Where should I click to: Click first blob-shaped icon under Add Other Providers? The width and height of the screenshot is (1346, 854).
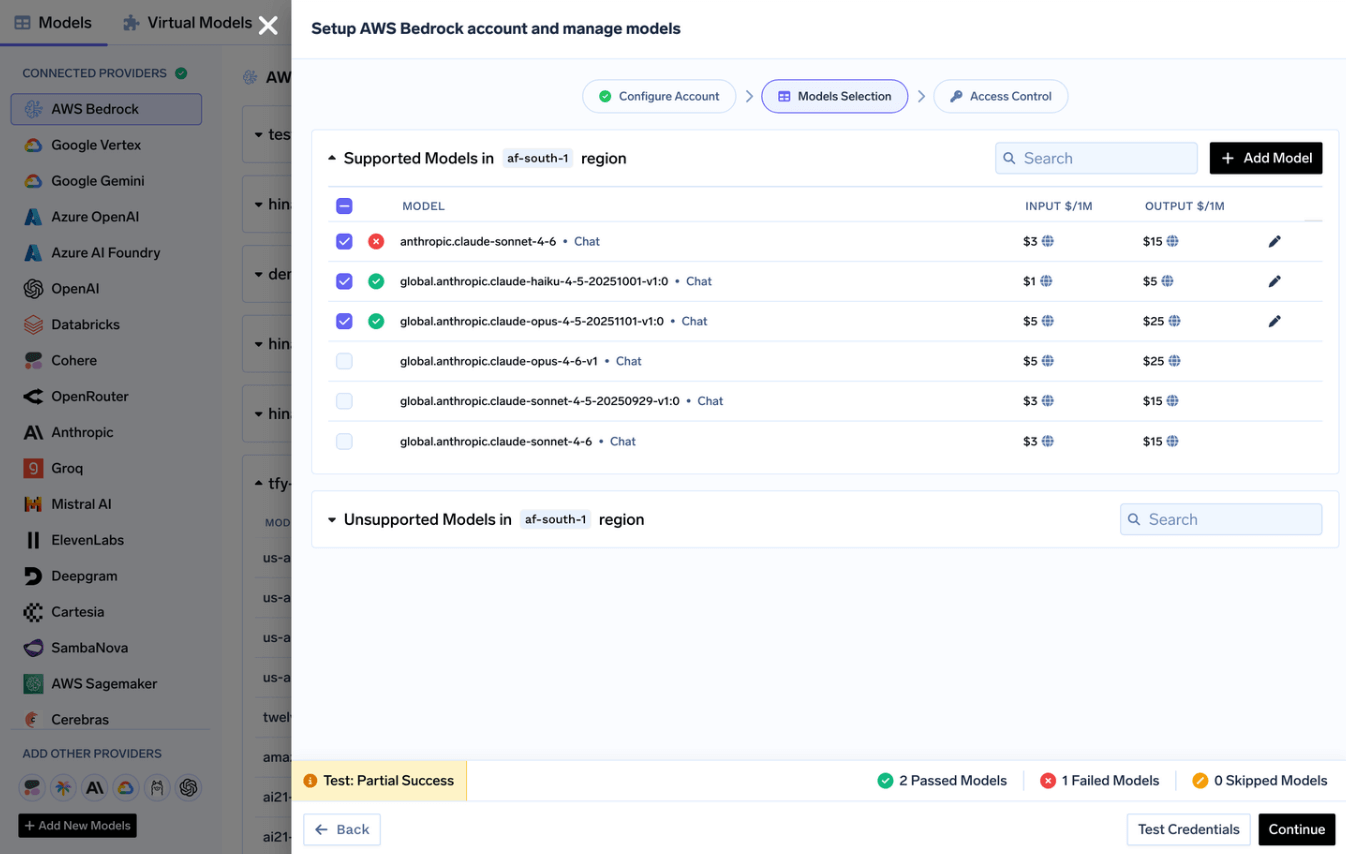pos(32,788)
